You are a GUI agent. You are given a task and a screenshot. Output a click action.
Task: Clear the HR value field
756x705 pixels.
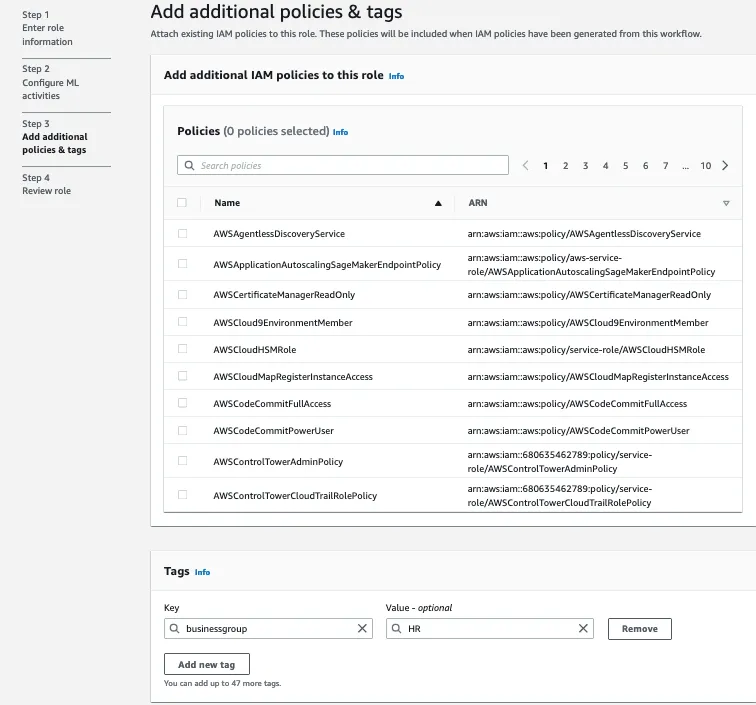coord(583,629)
